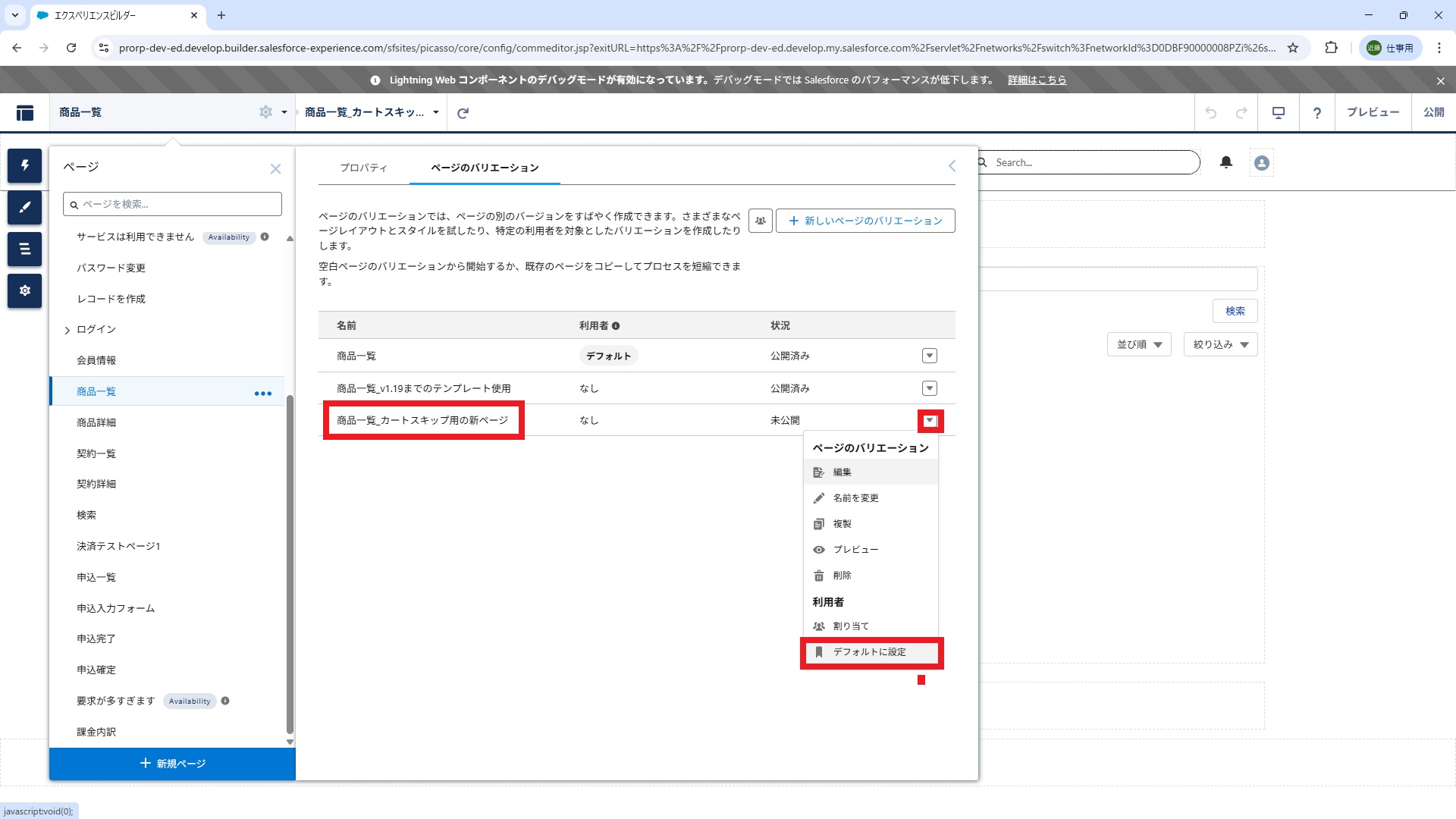The image size is (1456, 819).
Task: Click the desktop view mode icon
Action: pyautogui.click(x=1279, y=113)
